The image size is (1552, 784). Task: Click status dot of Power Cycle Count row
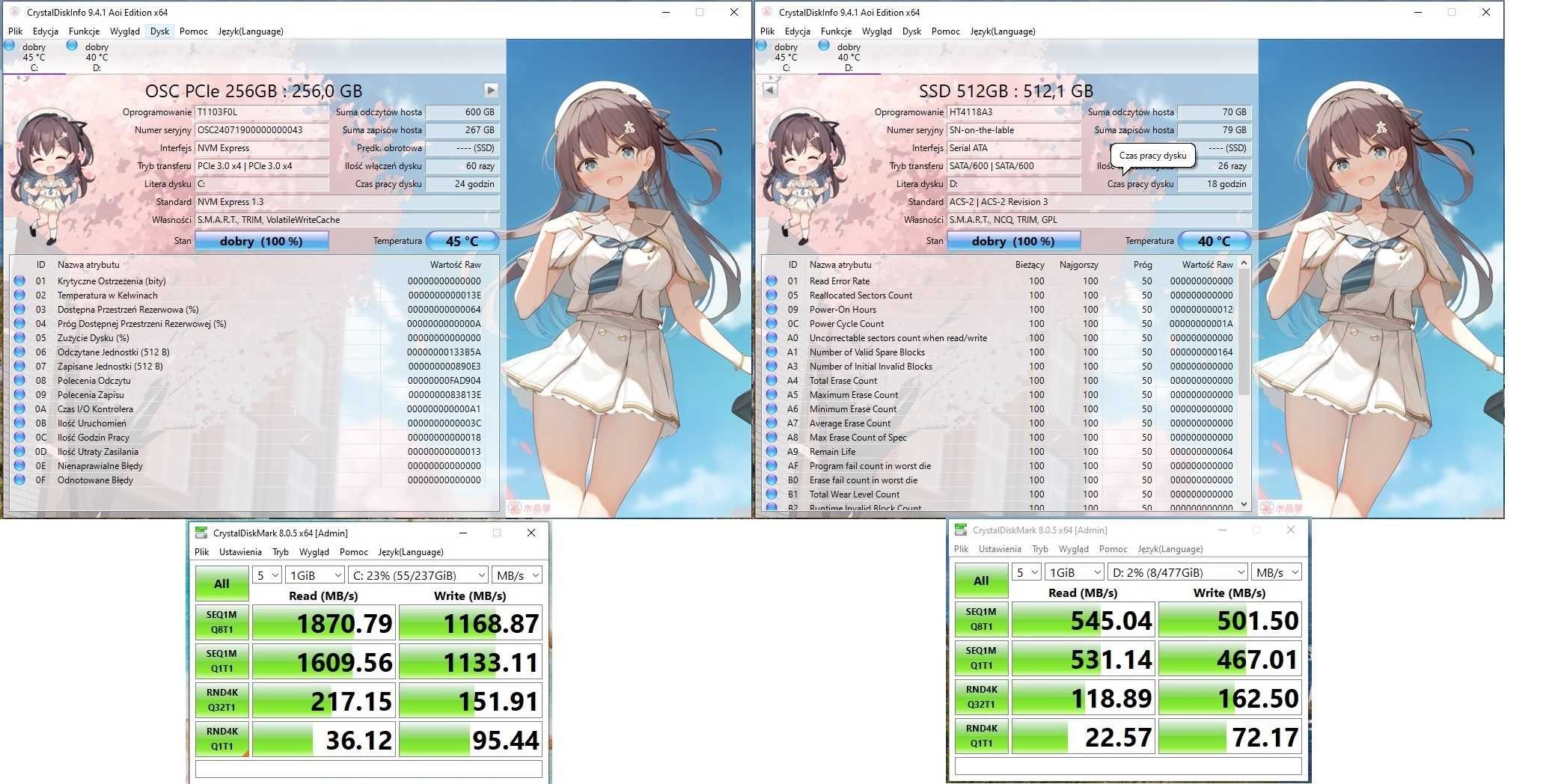772,324
